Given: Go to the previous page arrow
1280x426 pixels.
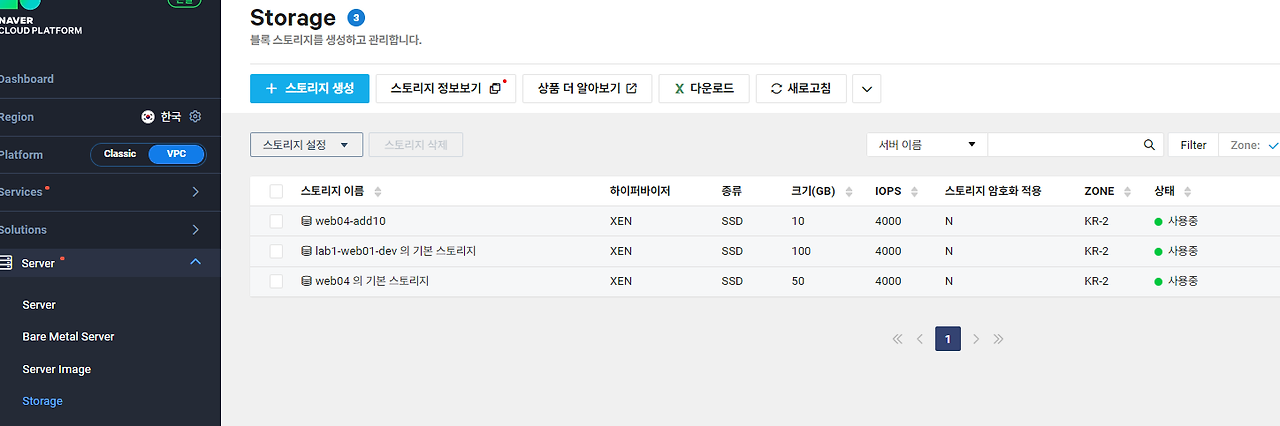Looking at the screenshot, I should click(x=920, y=339).
